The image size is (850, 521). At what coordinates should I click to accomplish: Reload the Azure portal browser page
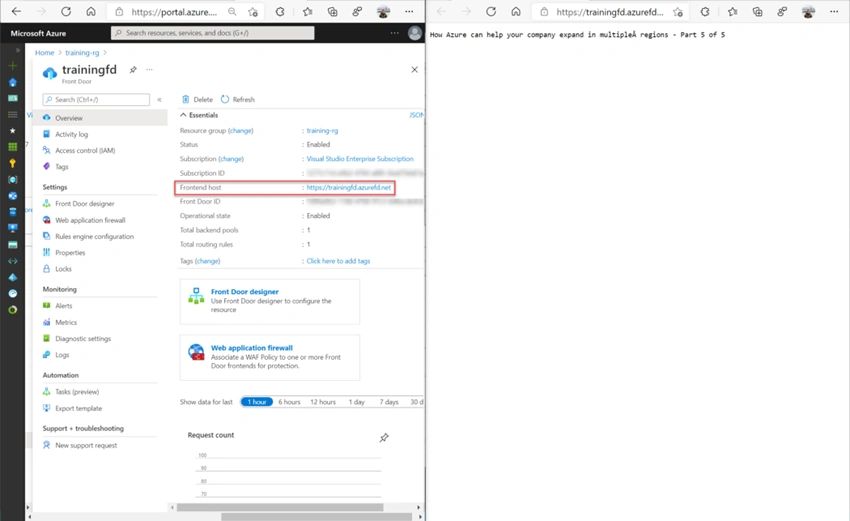[x=66, y=11]
